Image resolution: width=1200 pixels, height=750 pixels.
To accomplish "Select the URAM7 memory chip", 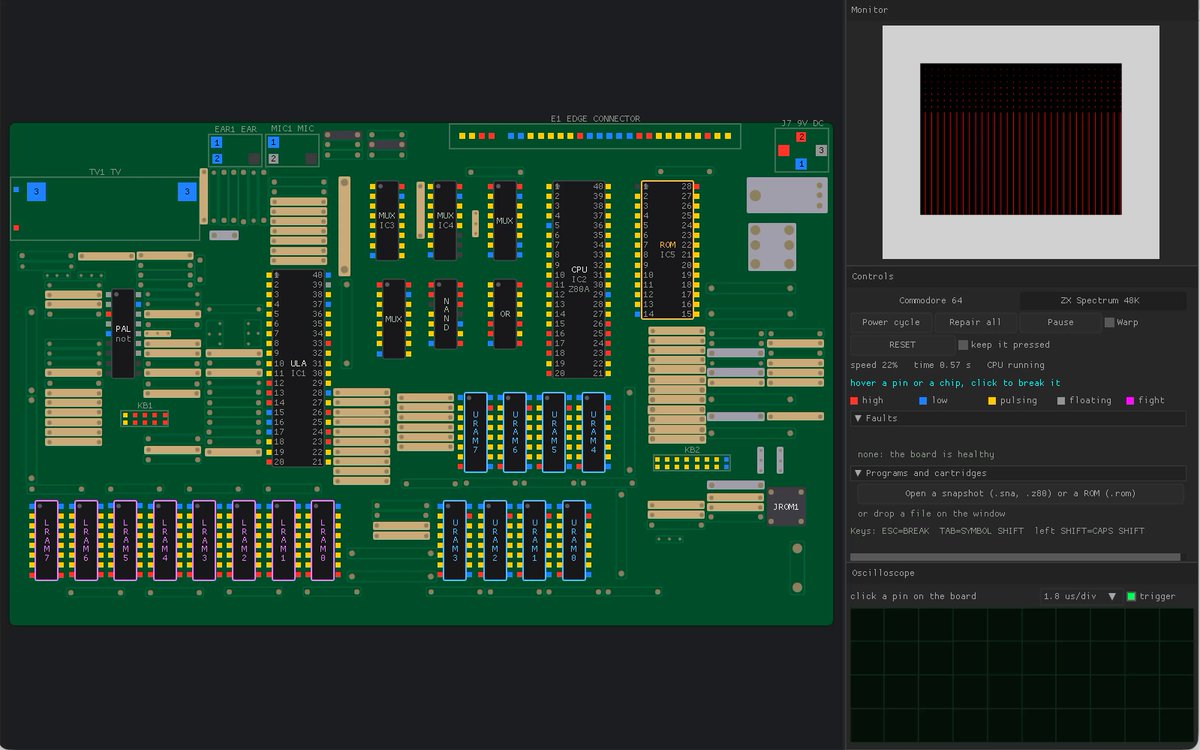I will 475,432.
